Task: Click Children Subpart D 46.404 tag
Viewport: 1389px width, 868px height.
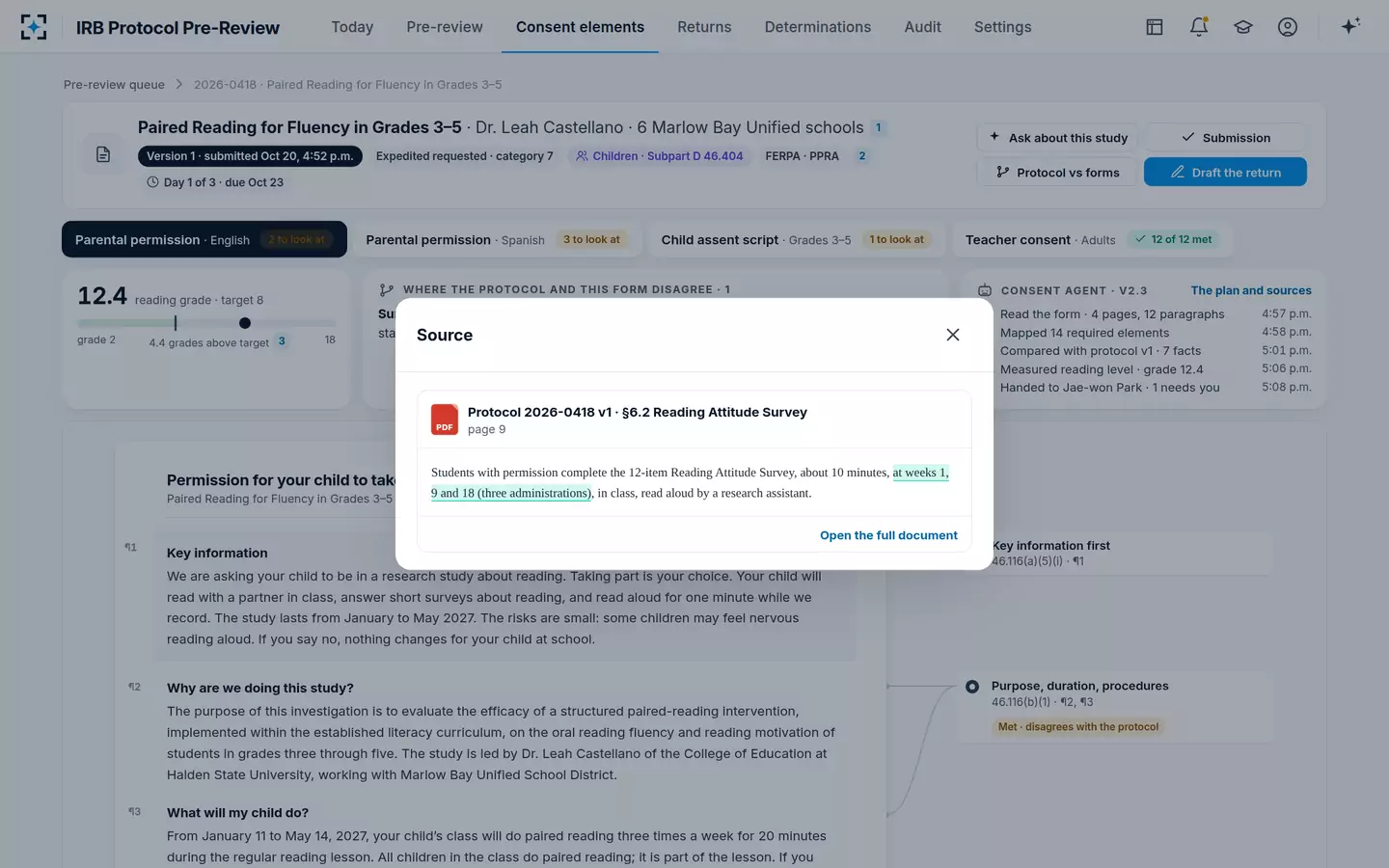Action: pos(660,156)
